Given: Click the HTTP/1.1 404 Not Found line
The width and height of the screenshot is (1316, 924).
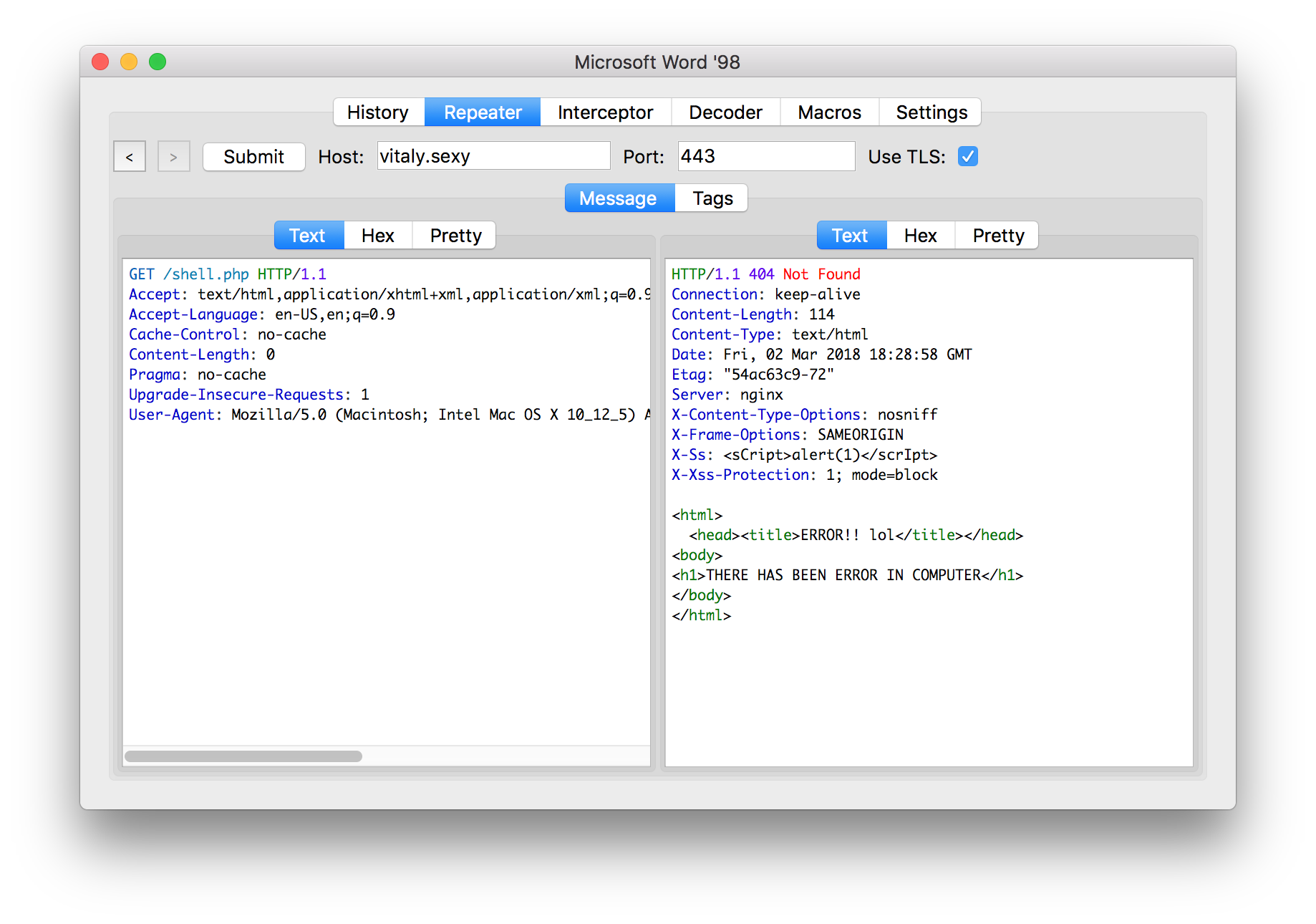Looking at the screenshot, I should (766, 274).
